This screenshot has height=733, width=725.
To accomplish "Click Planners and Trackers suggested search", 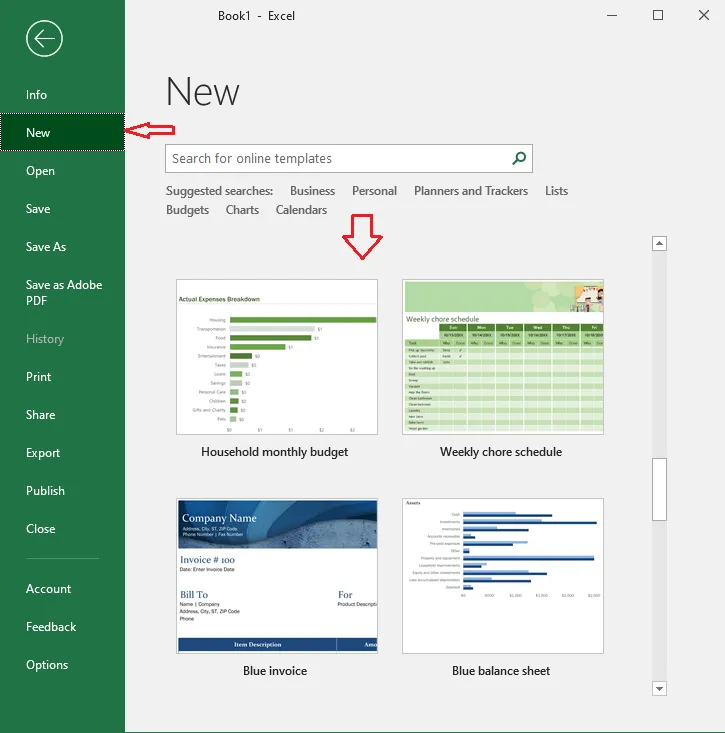I will pos(471,191).
